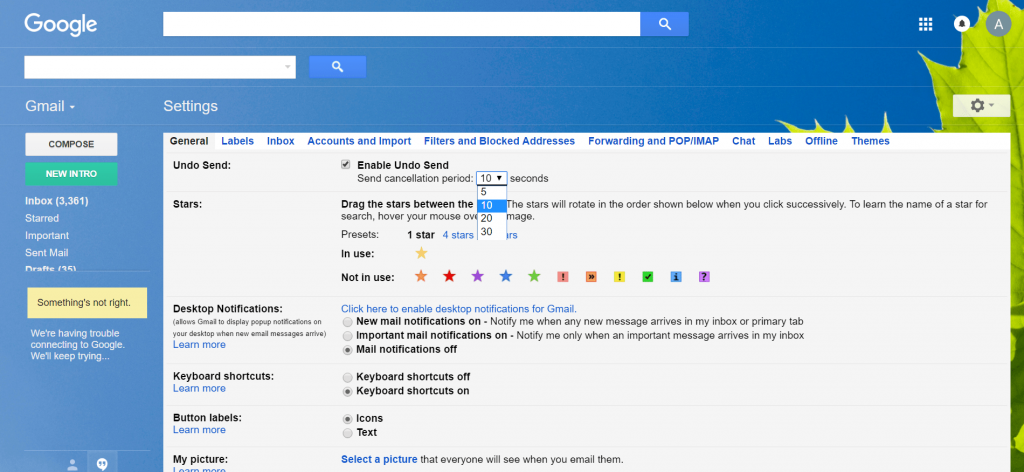This screenshot has width=1024, height=472.
Task: Toggle the Enable Undo Send checkbox
Action: coord(345,165)
